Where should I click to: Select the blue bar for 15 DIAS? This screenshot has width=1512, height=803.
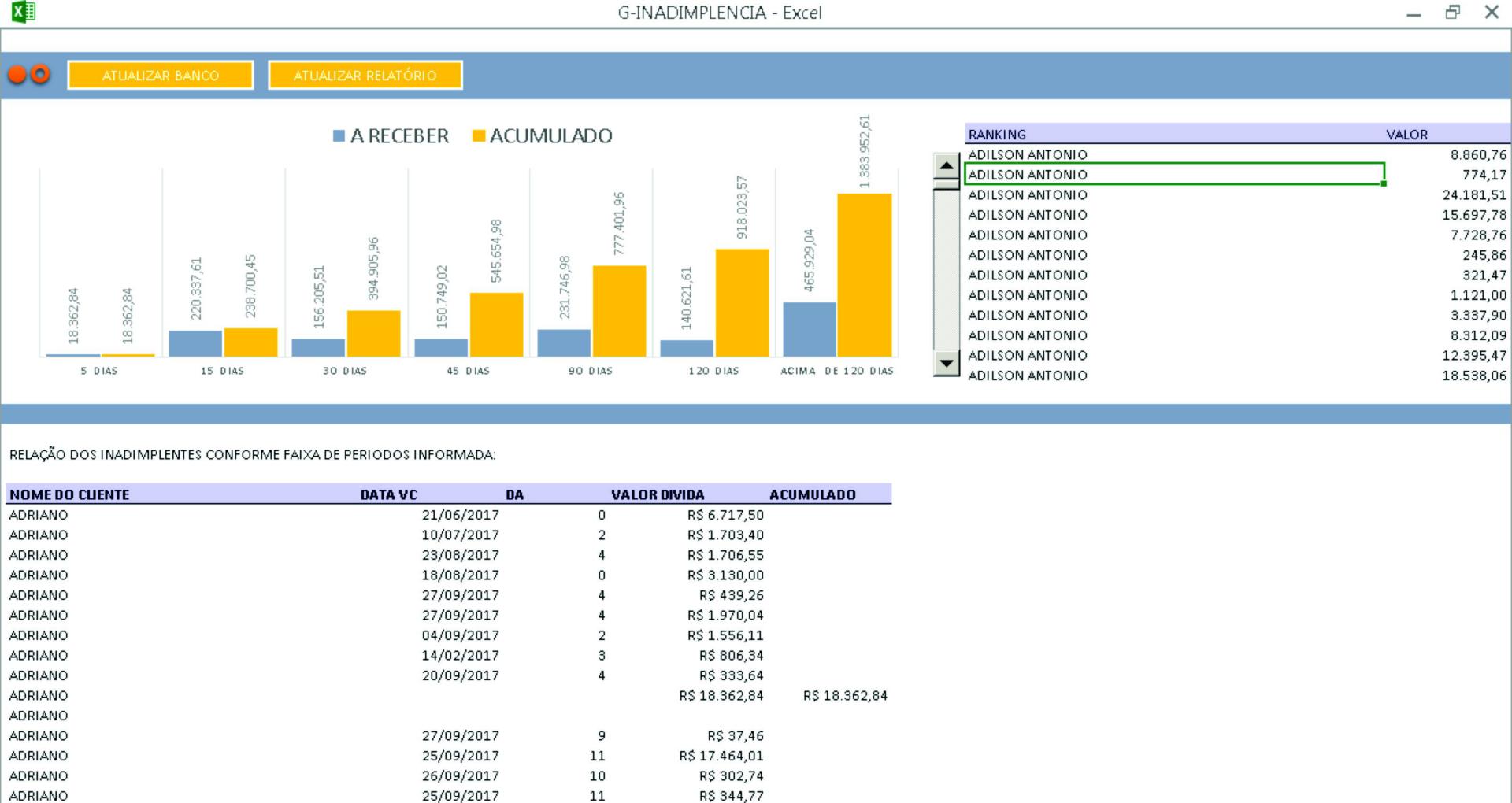click(x=195, y=343)
